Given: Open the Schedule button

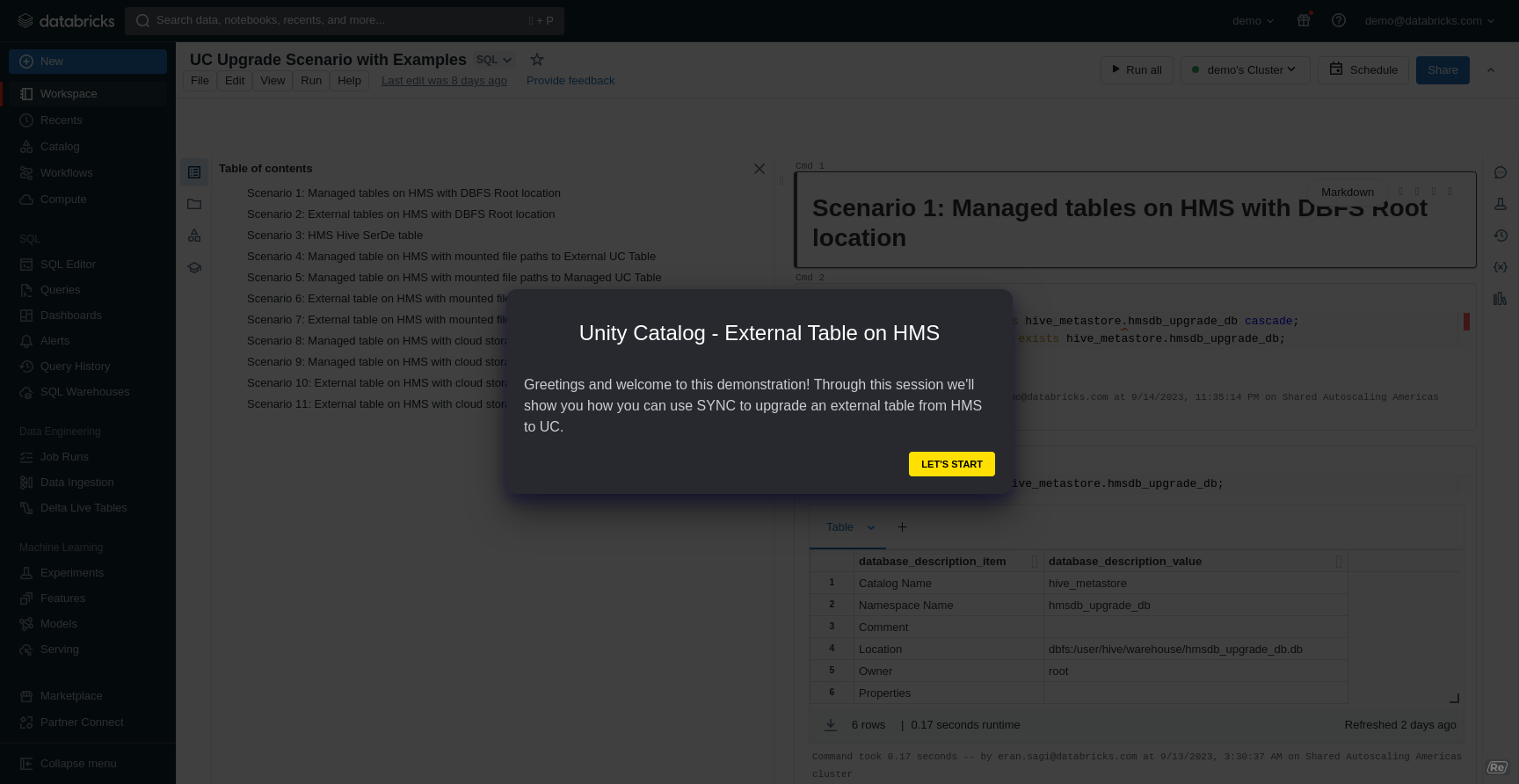Looking at the screenshot, I should coord(1363,70).
